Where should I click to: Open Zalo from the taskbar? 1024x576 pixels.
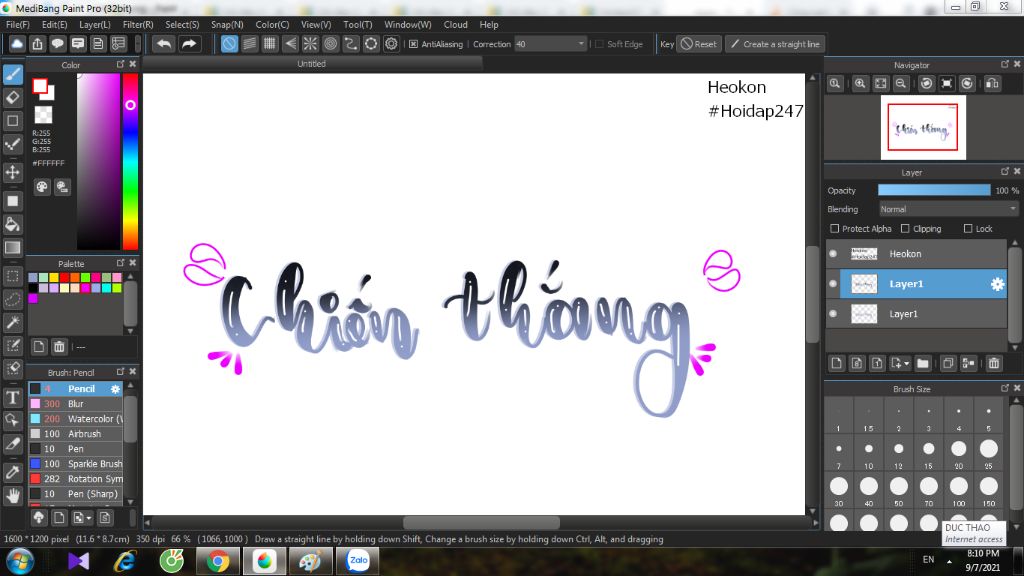357,562
